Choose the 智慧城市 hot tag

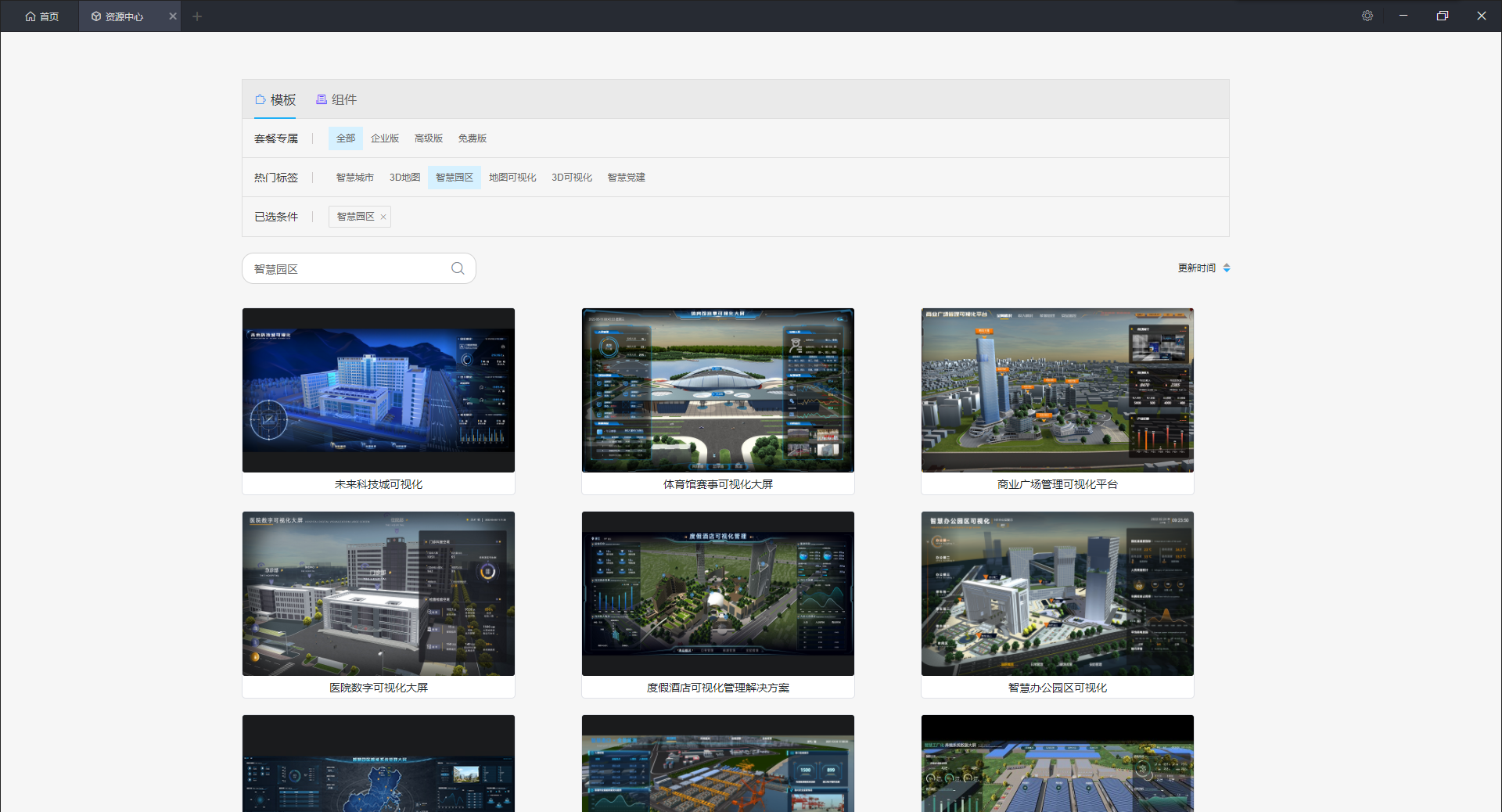355,178
